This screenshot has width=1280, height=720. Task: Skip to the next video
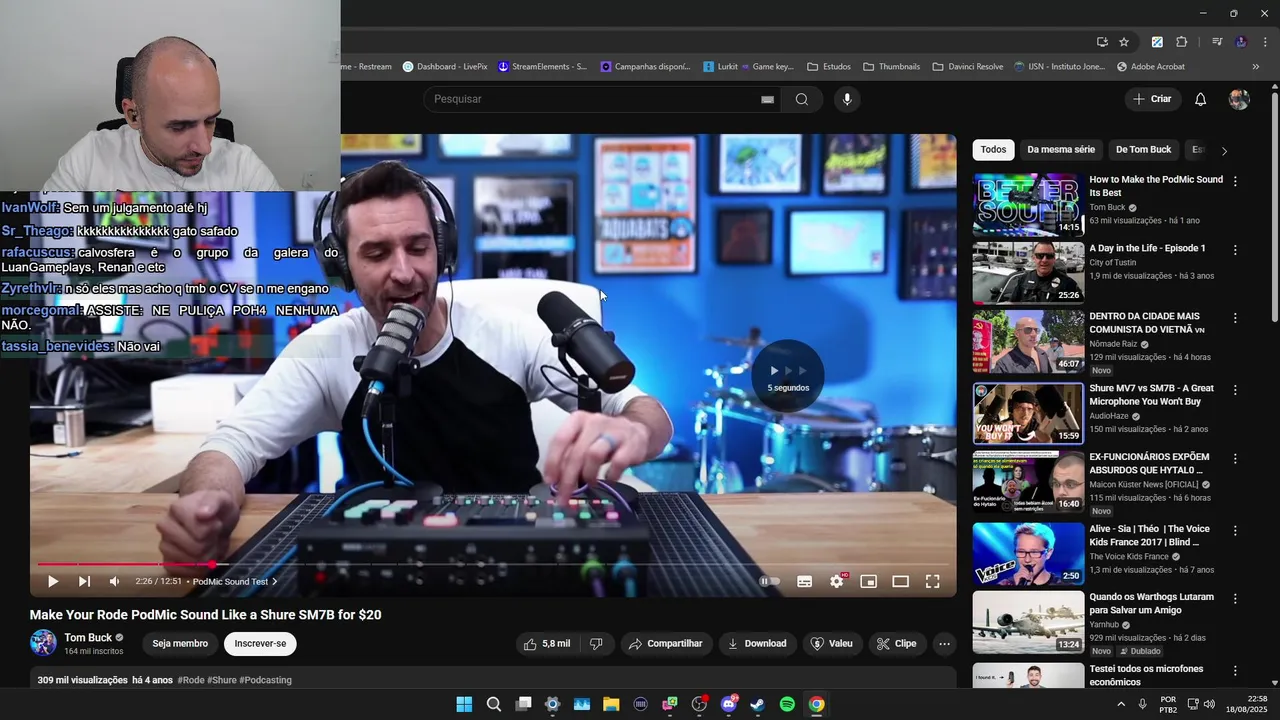[84, 581]
